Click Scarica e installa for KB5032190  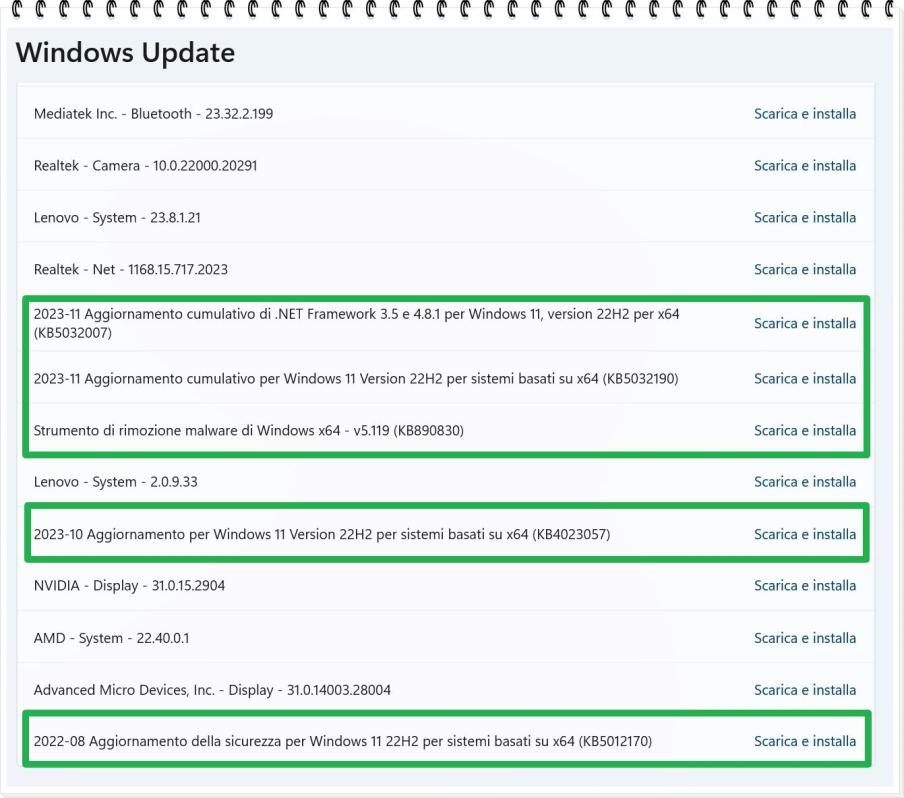804,379
